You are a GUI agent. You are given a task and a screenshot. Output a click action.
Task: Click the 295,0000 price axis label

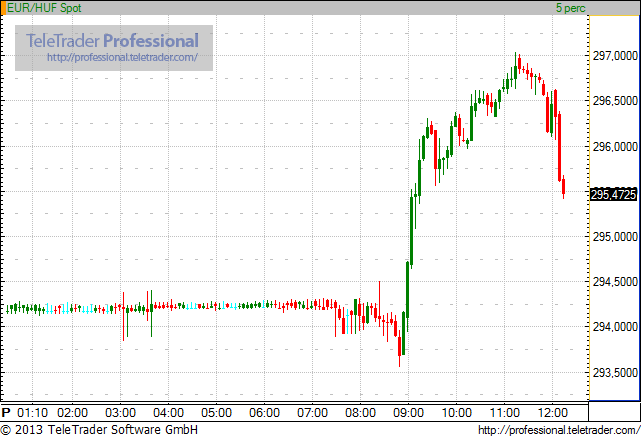[615, 237]
